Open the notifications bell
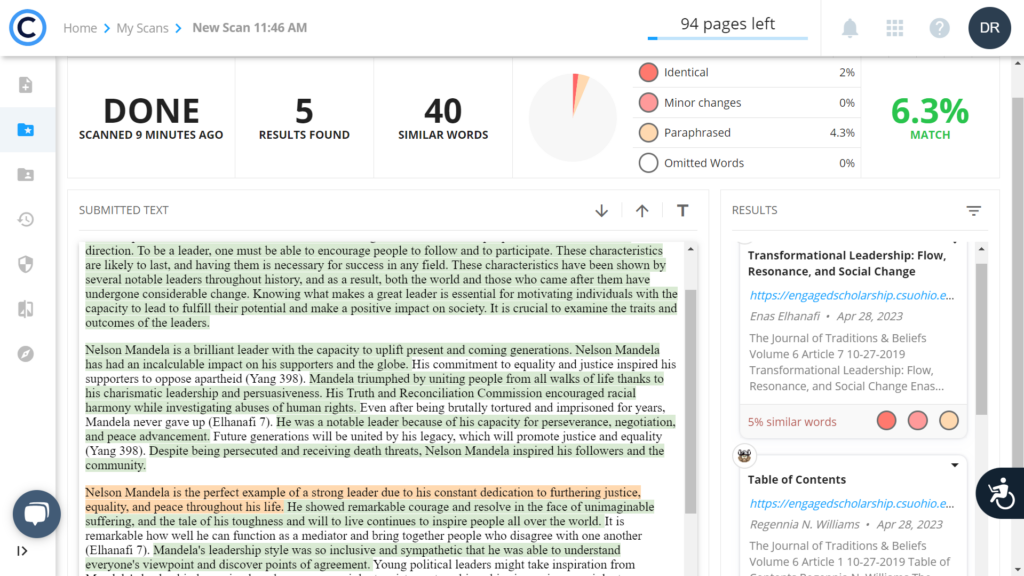Screen dimensions: 1024x576 [x=850, y=28]
